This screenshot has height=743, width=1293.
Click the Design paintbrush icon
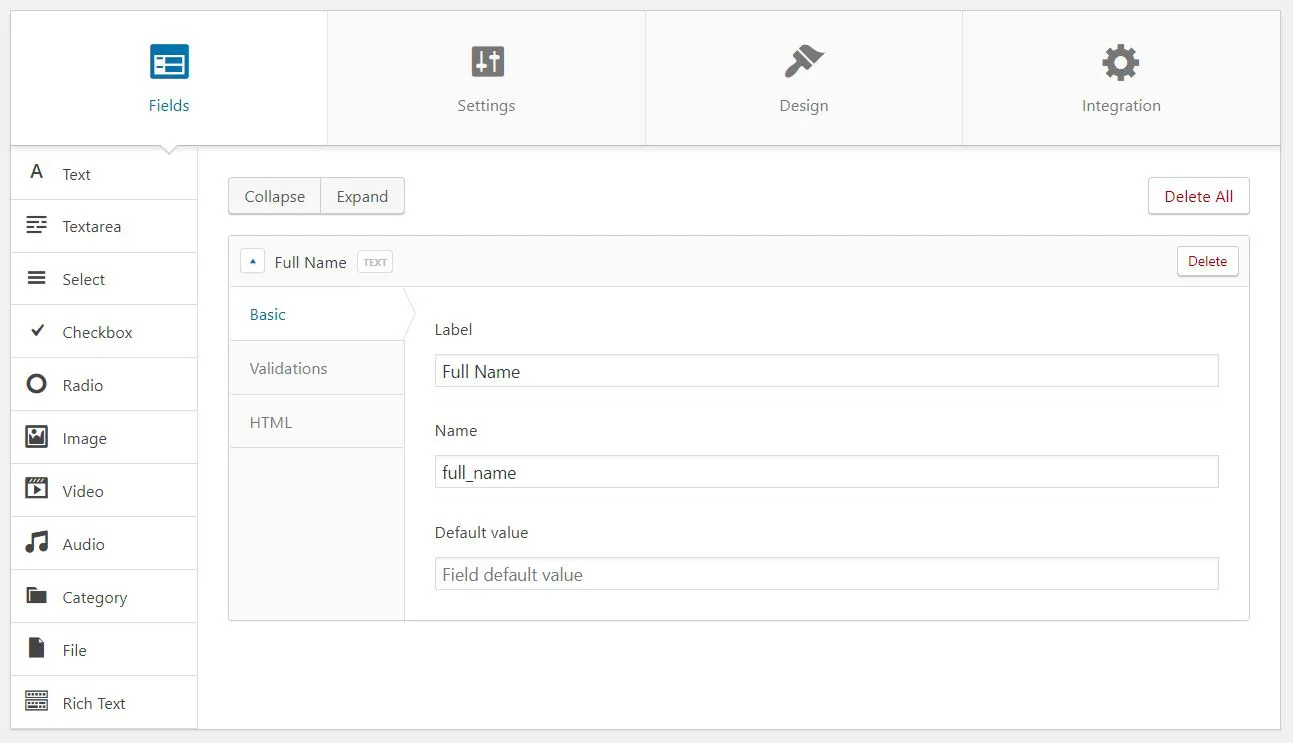(804, 62)
